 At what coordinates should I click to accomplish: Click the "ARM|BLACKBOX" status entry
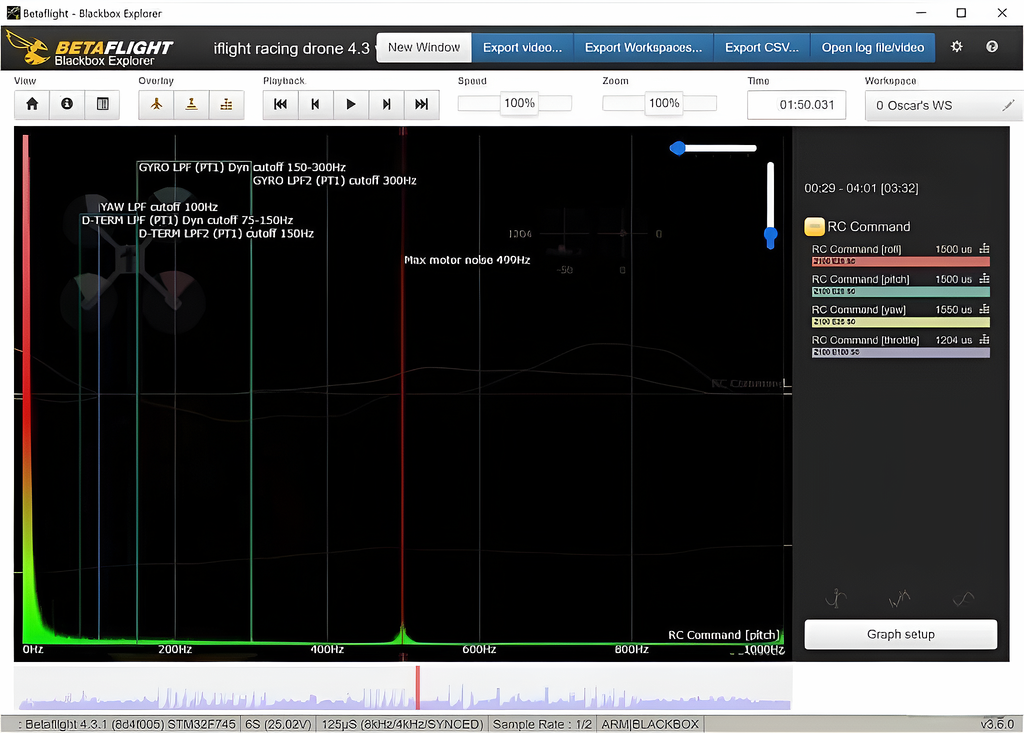(650, 725)
